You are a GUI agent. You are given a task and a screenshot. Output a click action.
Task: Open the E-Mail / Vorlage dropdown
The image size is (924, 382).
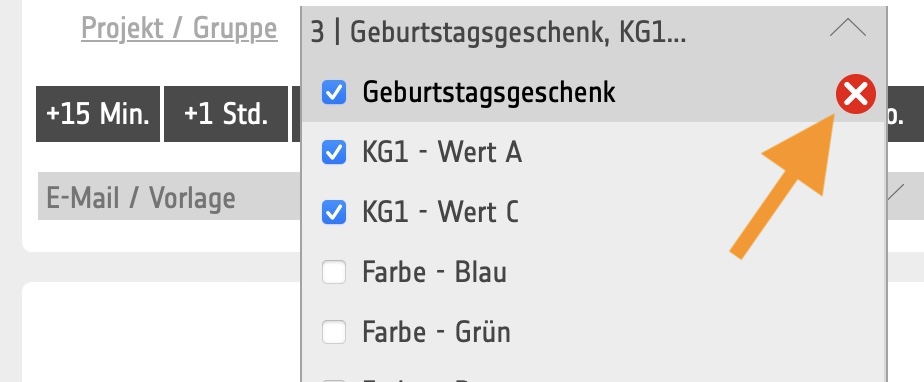169,196
